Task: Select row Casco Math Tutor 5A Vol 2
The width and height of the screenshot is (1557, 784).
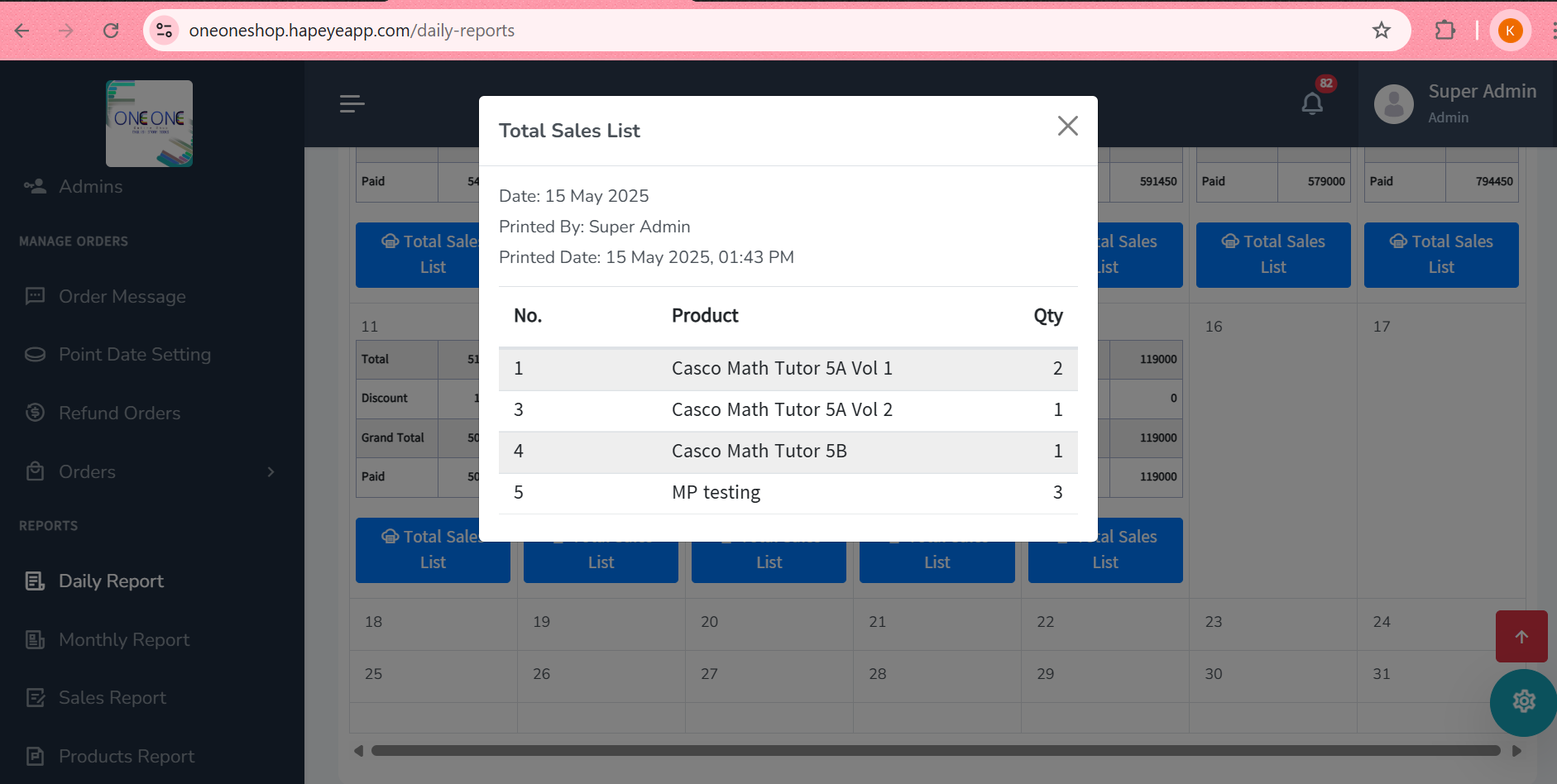Action: pyautogui.click(x=788, y=410)
